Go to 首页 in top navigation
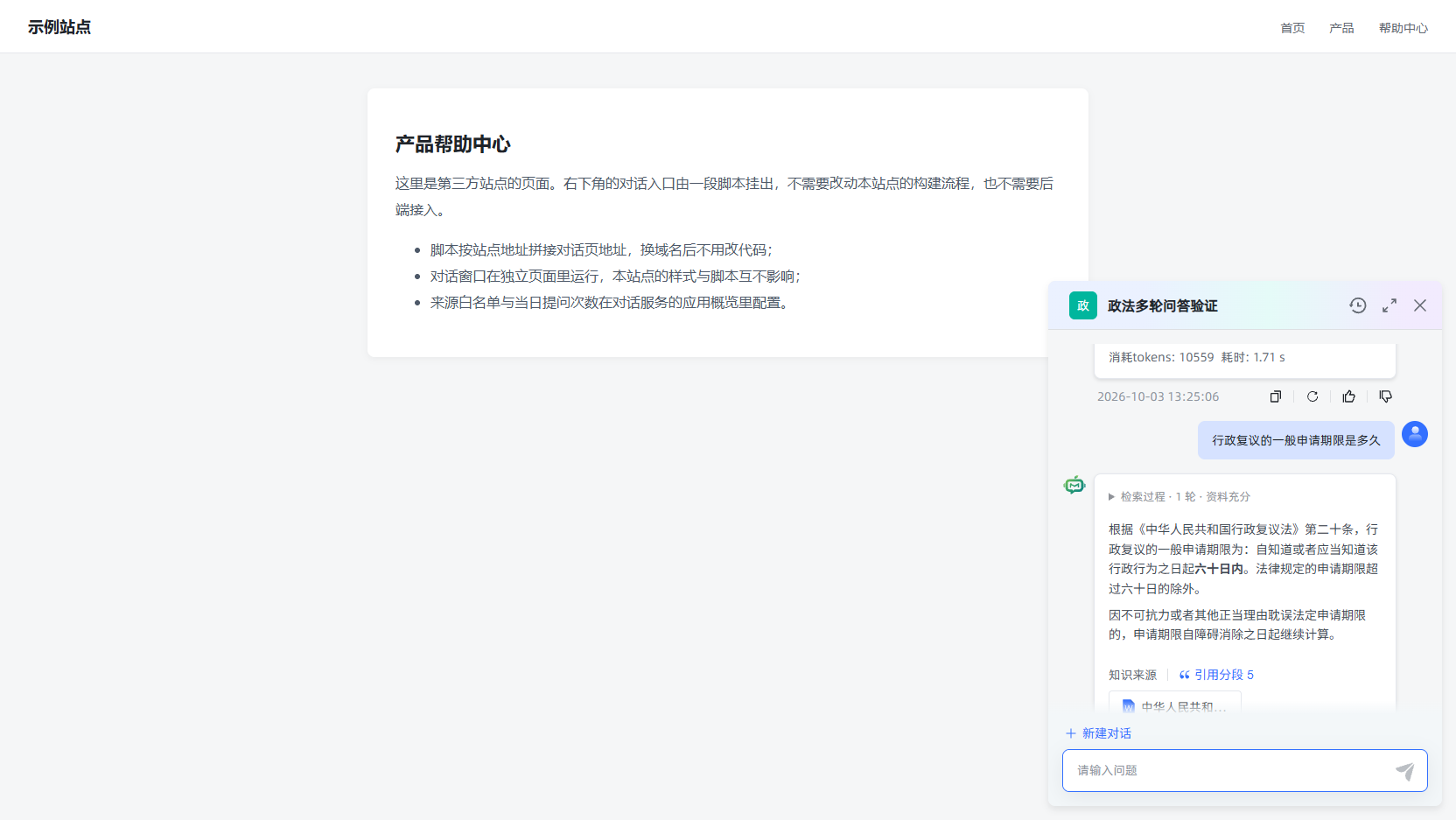 pos(1292,28)
